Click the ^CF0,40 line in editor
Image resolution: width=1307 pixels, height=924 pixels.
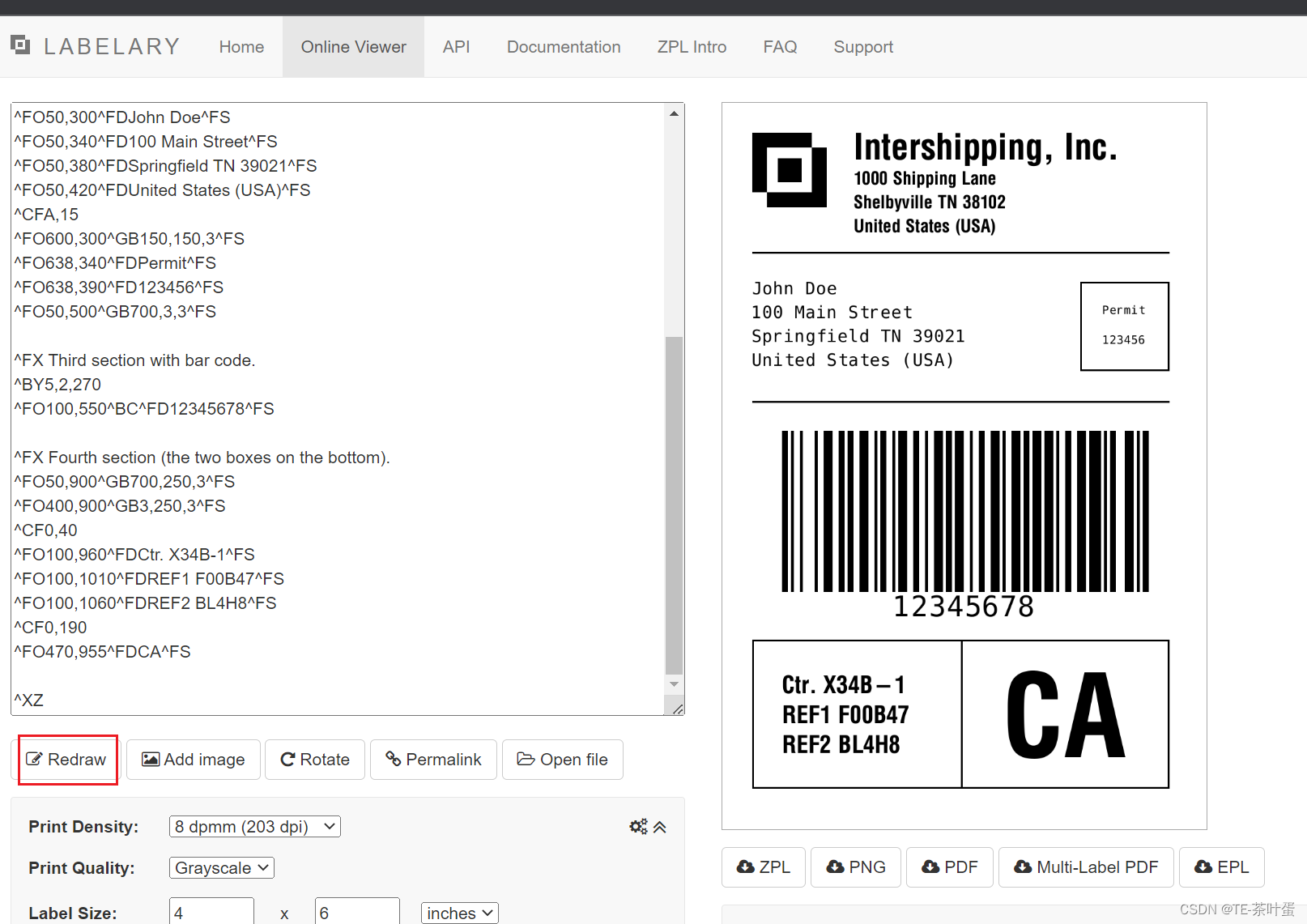click(x=45, y=530)
